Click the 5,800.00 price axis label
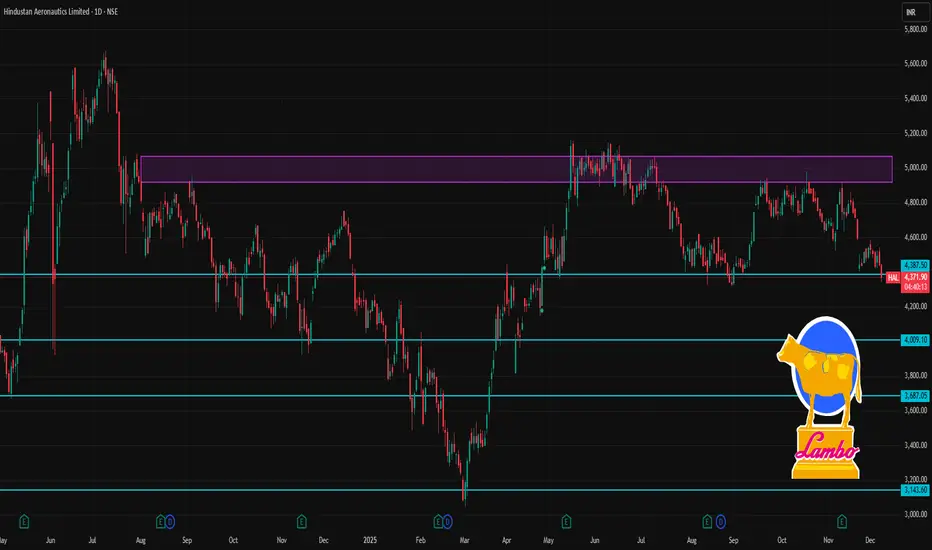 pyautogui.click(x=915, y=29)
